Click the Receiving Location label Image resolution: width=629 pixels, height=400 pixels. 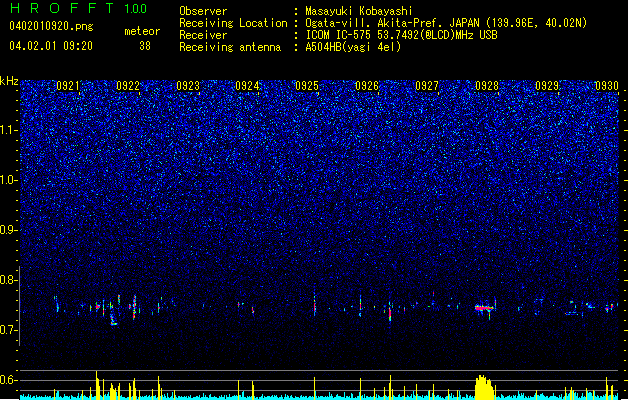[233, 23]
